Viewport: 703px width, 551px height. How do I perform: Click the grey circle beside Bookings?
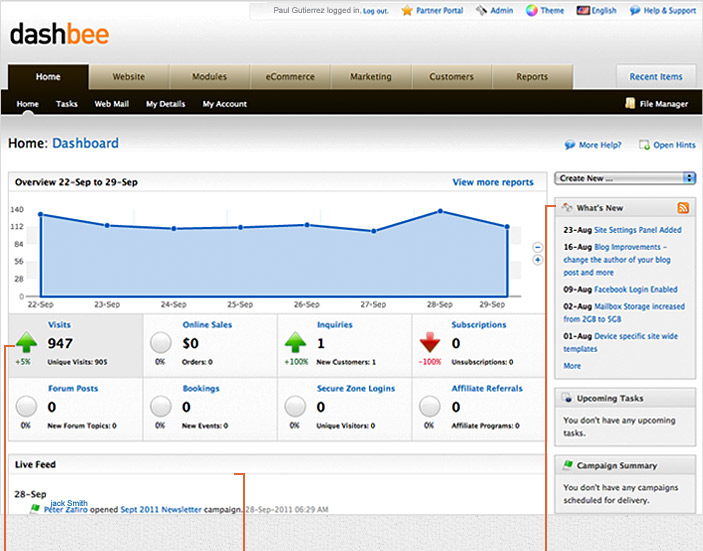click(x=161, y=406)
